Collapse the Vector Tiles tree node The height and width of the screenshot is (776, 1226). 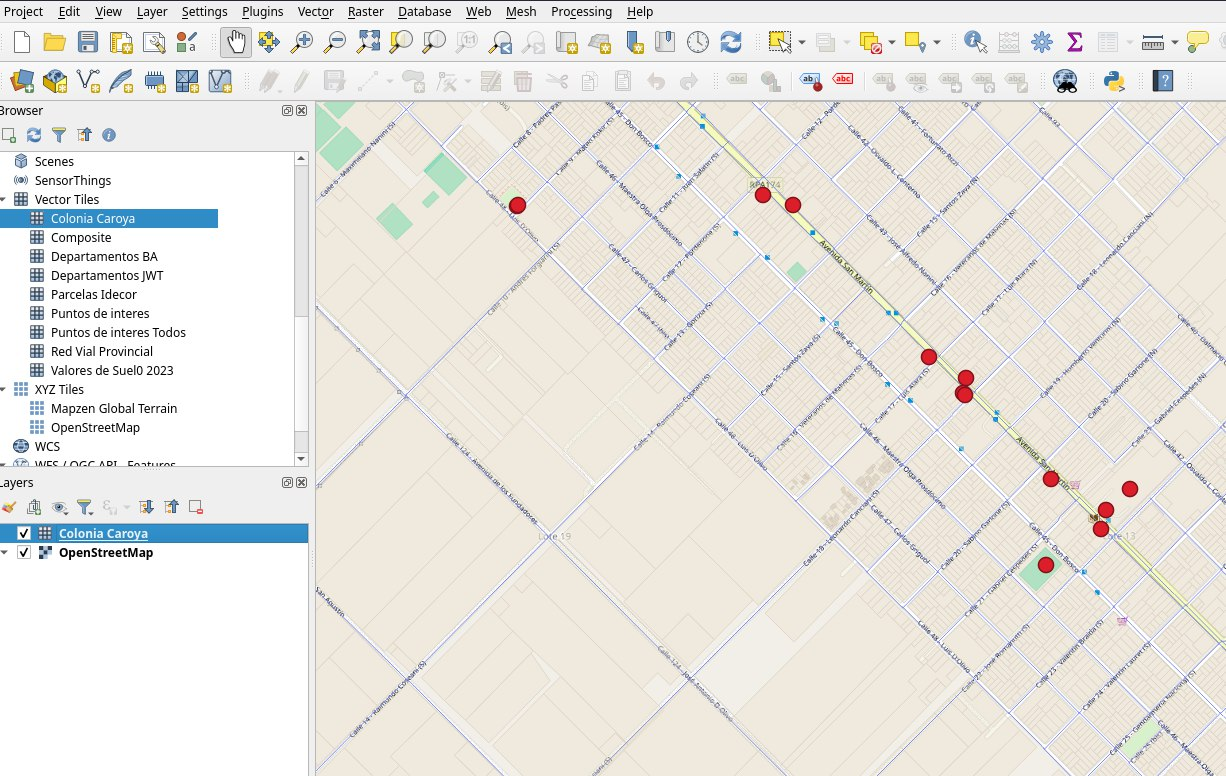click(x=3, y=199)
